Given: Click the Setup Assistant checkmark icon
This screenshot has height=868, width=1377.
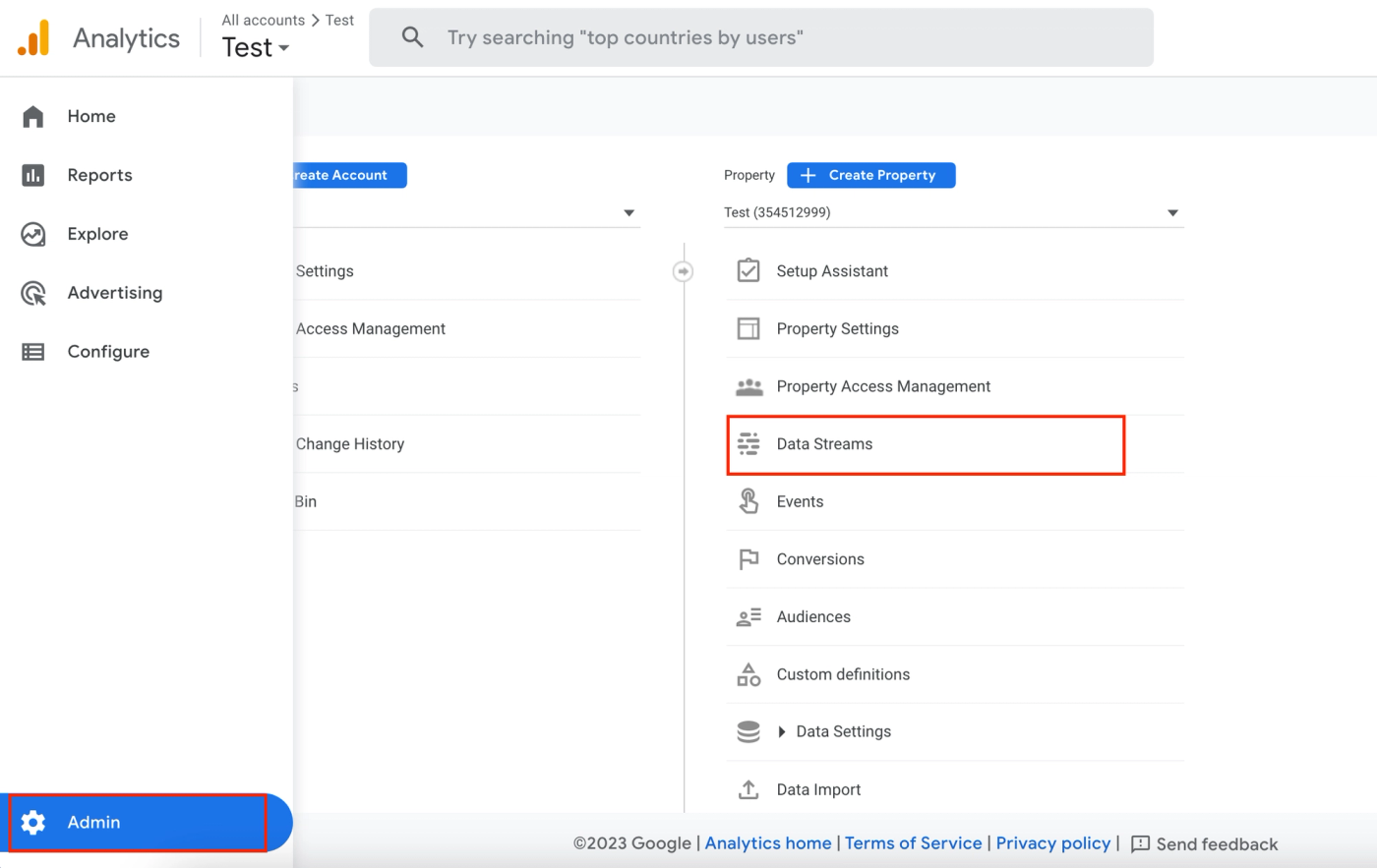Looking at the screenshot, I should (x=748, y=270).
